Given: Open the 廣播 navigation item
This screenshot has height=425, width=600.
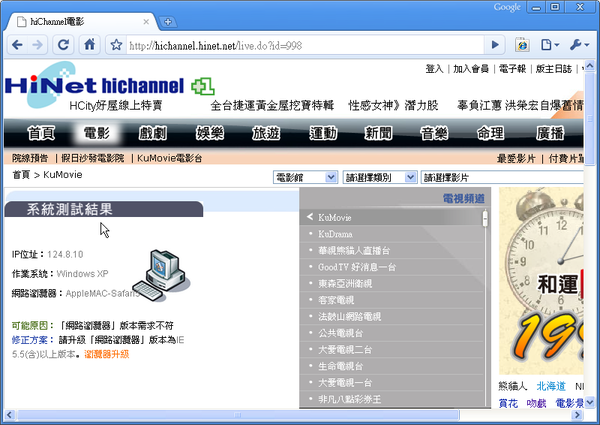Looking at the screenshot, I should (x=550, y=133).
